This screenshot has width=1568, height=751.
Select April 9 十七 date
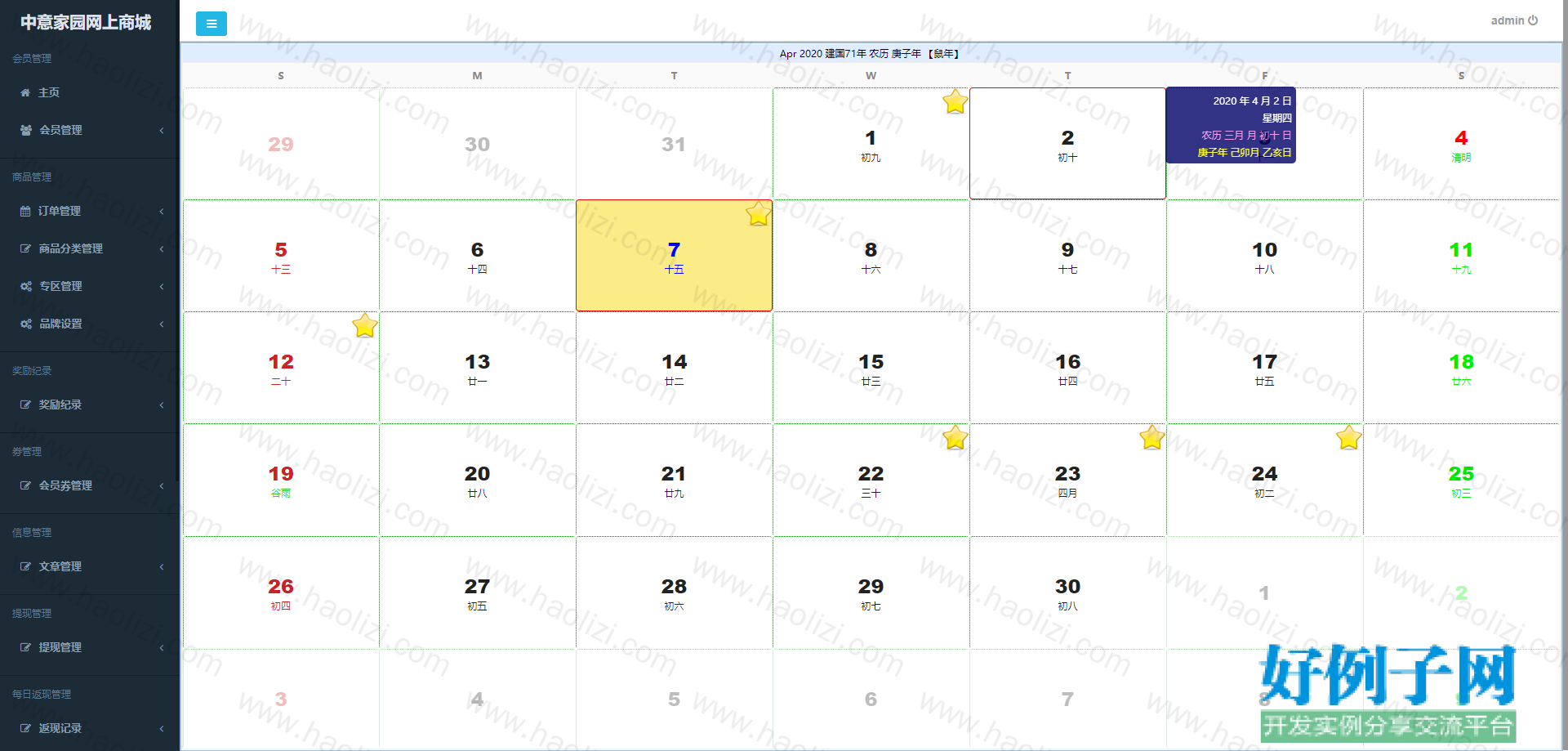click(x=1067, y=256)
